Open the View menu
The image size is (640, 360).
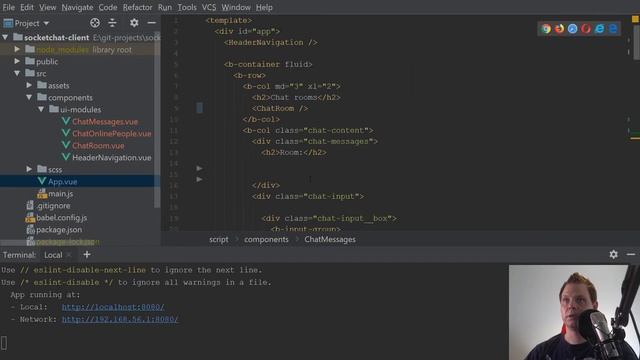tap(48, 7)
